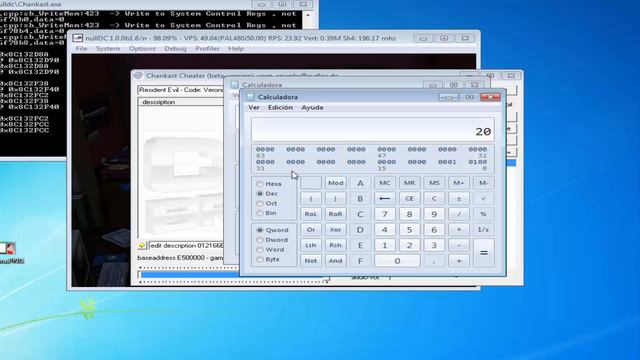Open the System menu in nullDC
640x360 pixels.
(108, 49)
